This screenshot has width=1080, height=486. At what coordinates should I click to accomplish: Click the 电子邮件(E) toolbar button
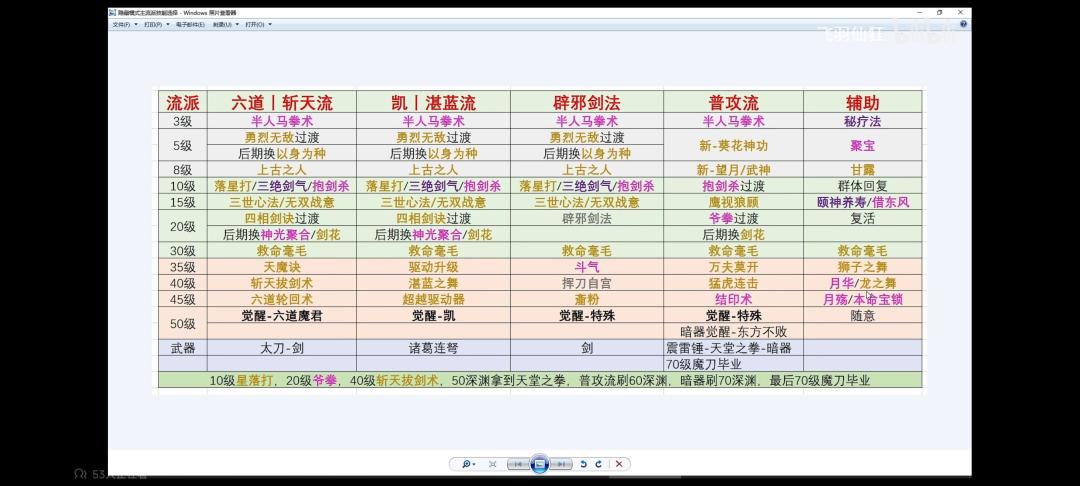(190, 24)
